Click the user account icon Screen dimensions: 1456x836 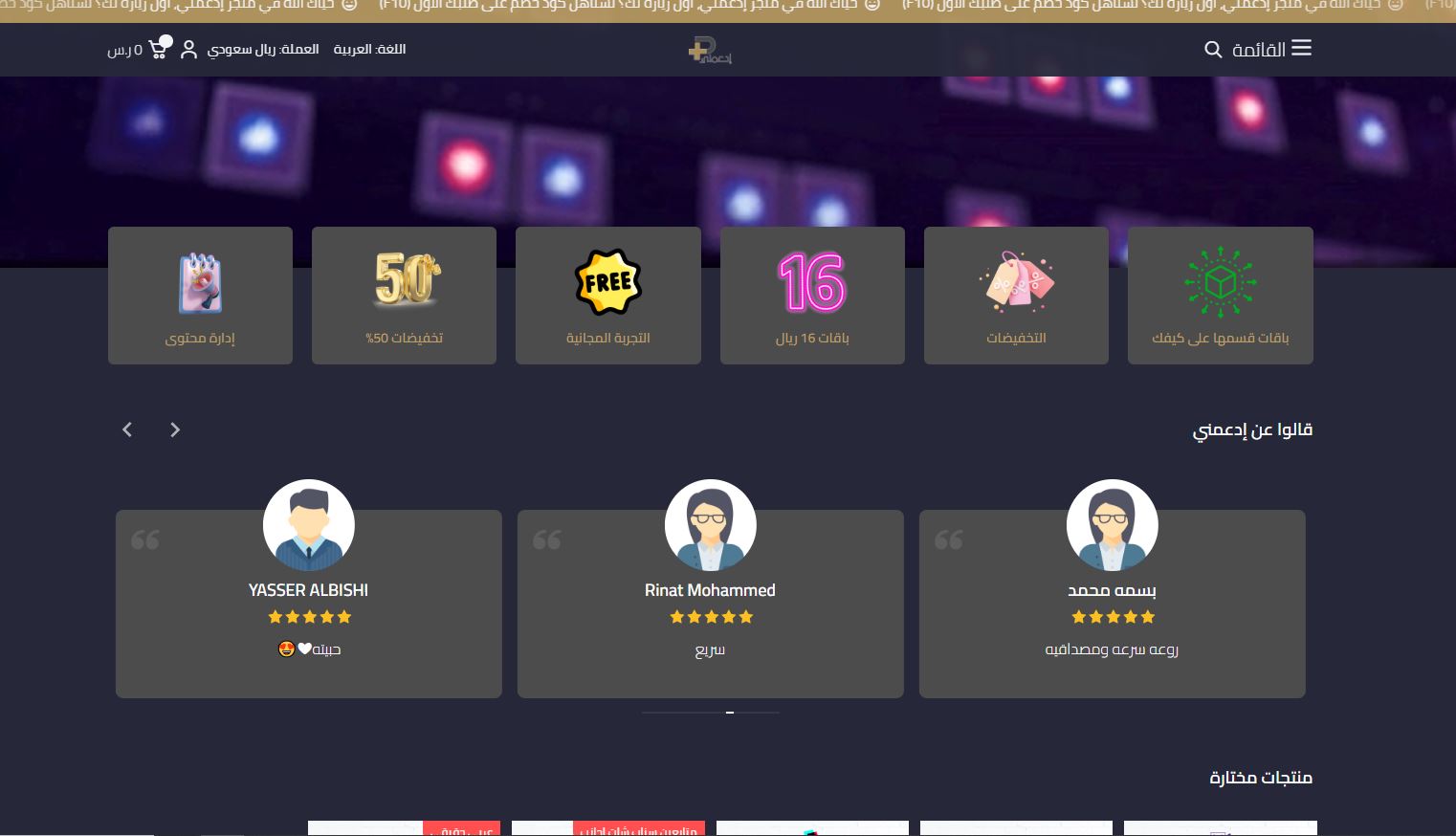(x=189, y=50)
